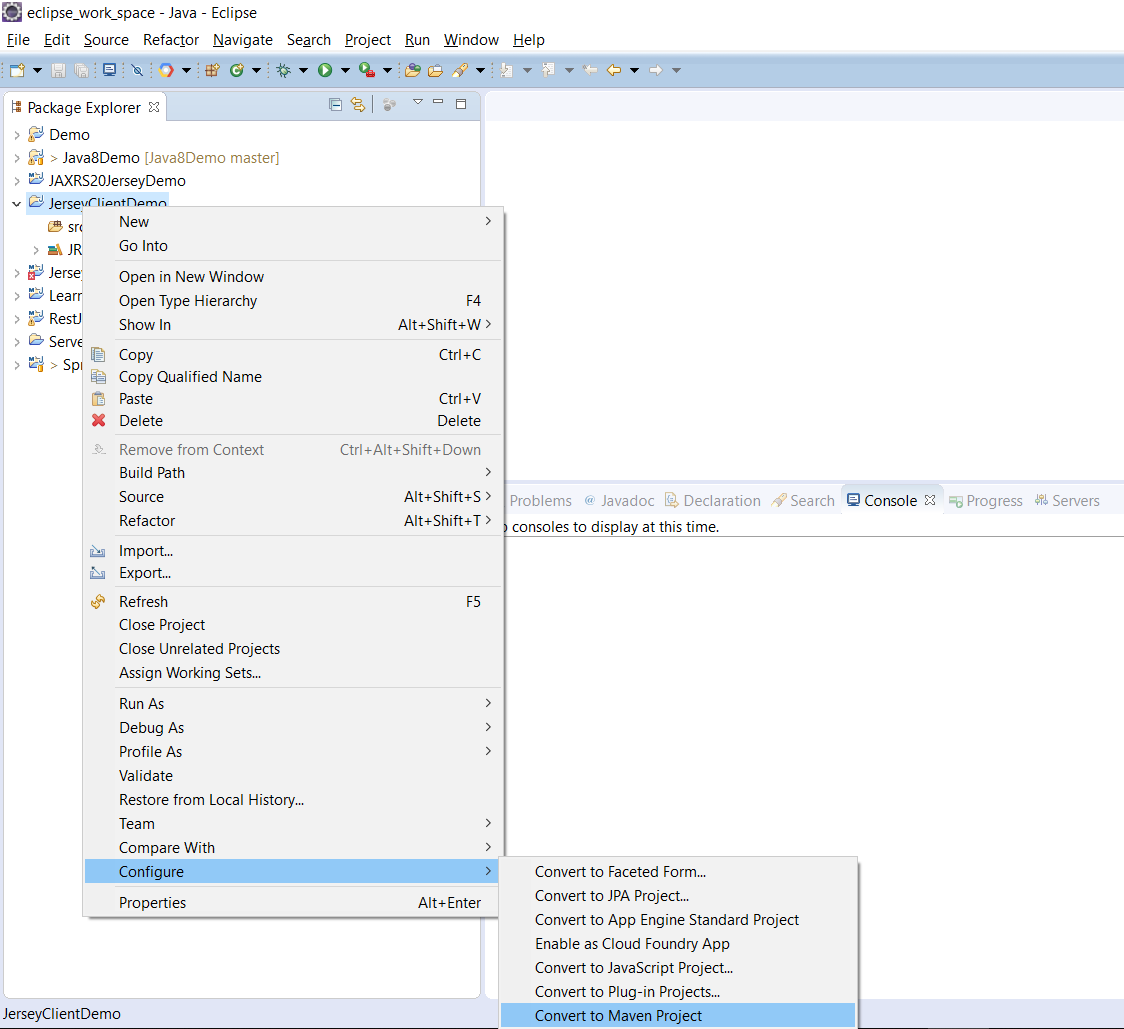Click the yellow Back navigation arrow
This screenshot has width=1124, height=1029.
point(614,70)
